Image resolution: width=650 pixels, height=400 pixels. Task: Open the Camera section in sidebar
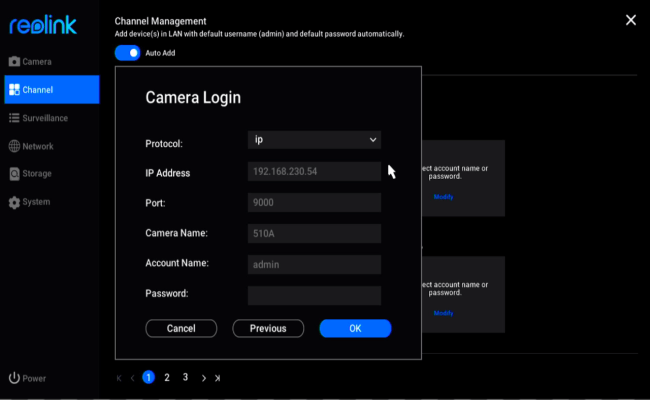coord(36,62)
